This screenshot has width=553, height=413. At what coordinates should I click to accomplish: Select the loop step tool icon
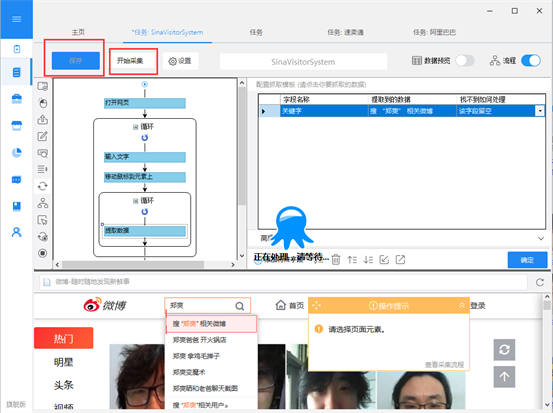pos(43,186)
